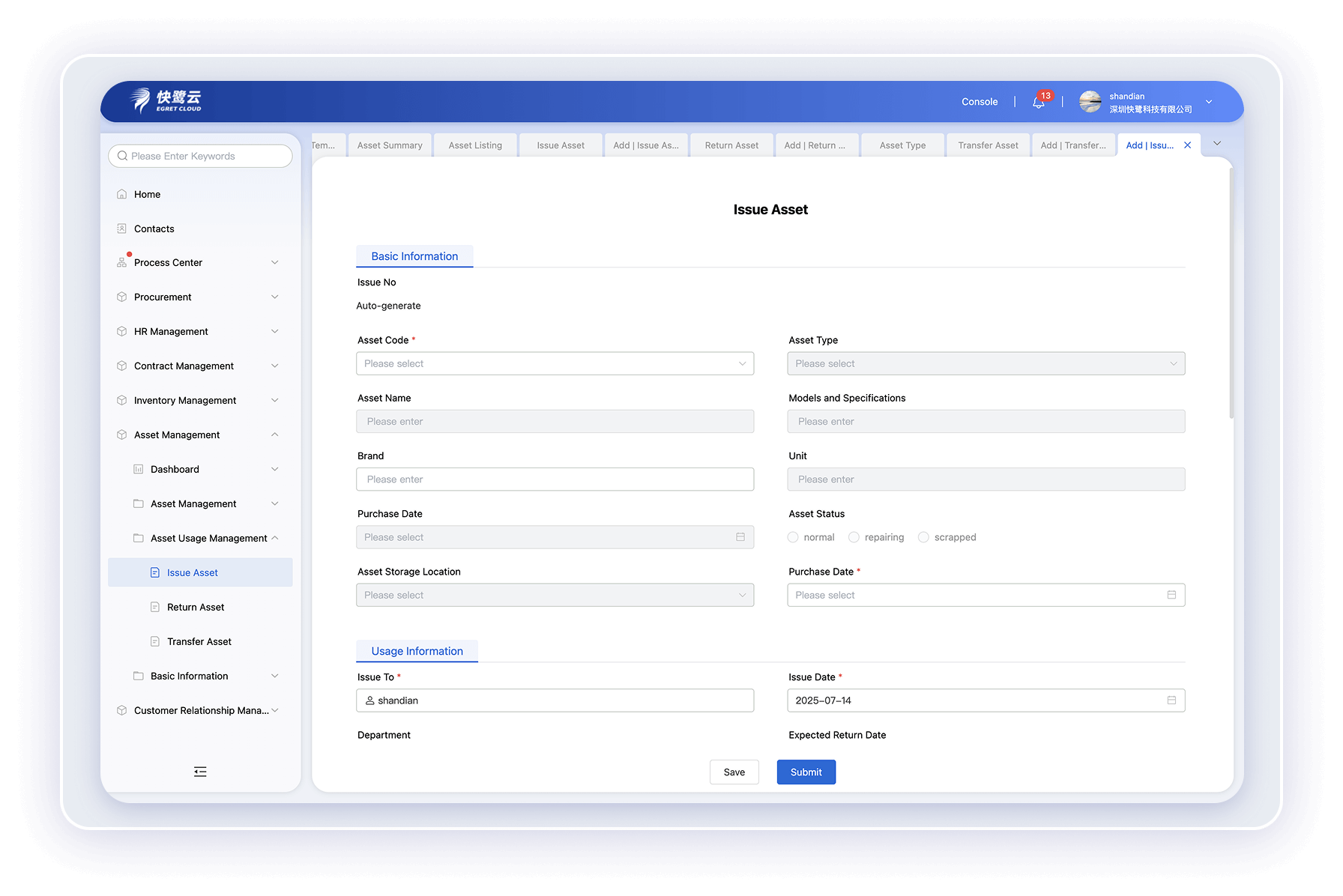This screenshot has width=1343, height=896.
Task: Switch to the Asset Summary tab
Action: 390,145
